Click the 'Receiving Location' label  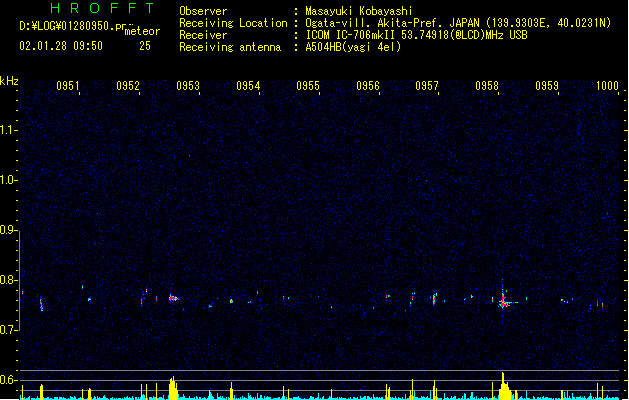(x=233, y=23)
